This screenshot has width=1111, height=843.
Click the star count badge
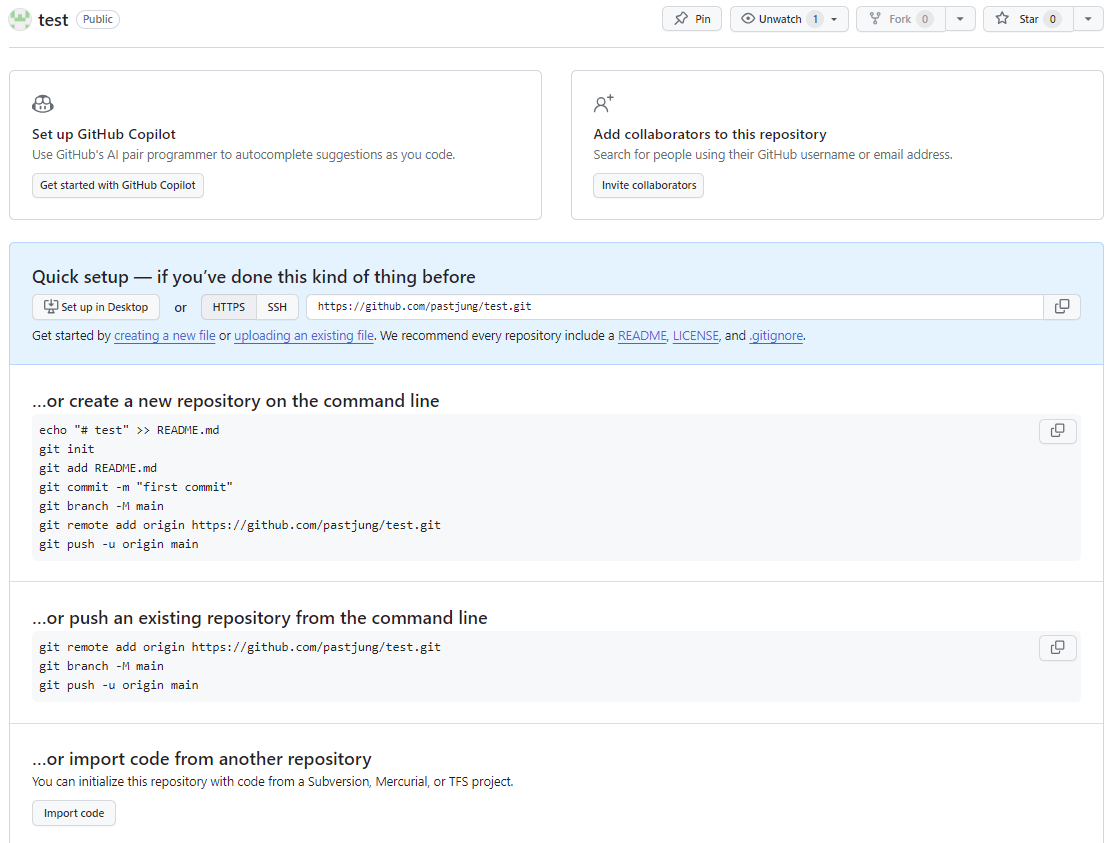click(1053, 19)
